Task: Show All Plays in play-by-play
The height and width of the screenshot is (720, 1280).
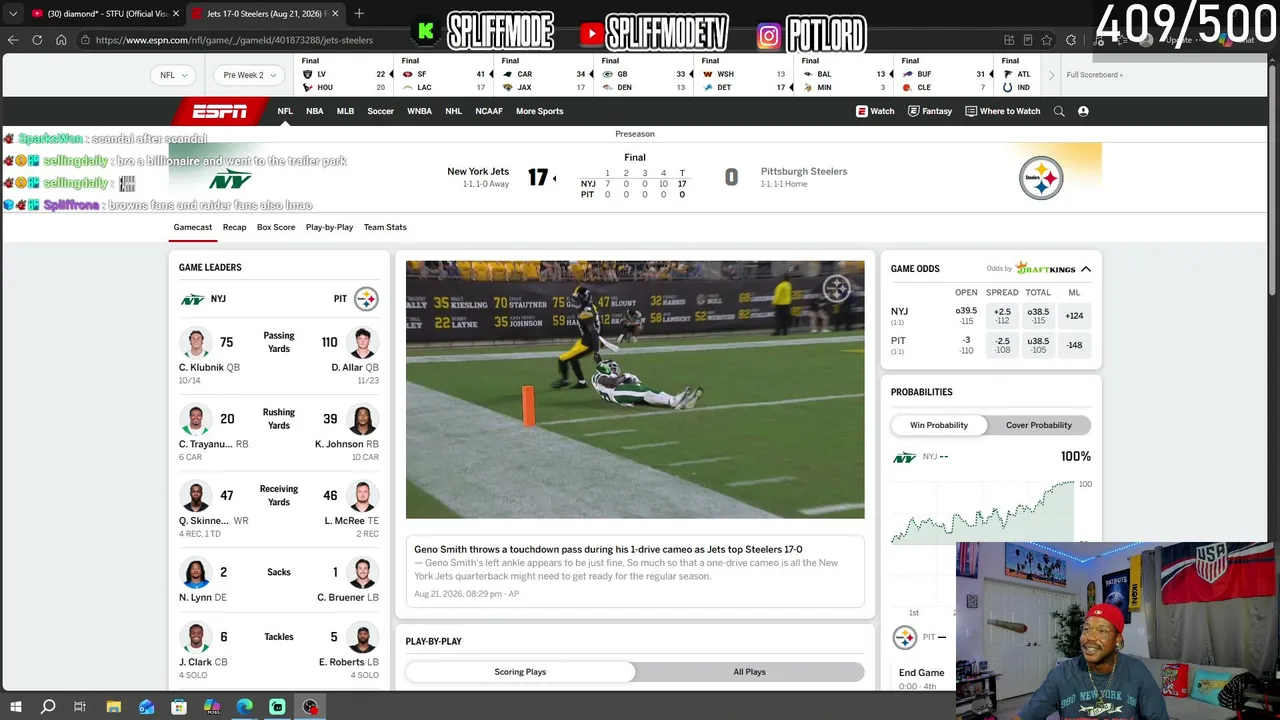Action: point(749,672)
